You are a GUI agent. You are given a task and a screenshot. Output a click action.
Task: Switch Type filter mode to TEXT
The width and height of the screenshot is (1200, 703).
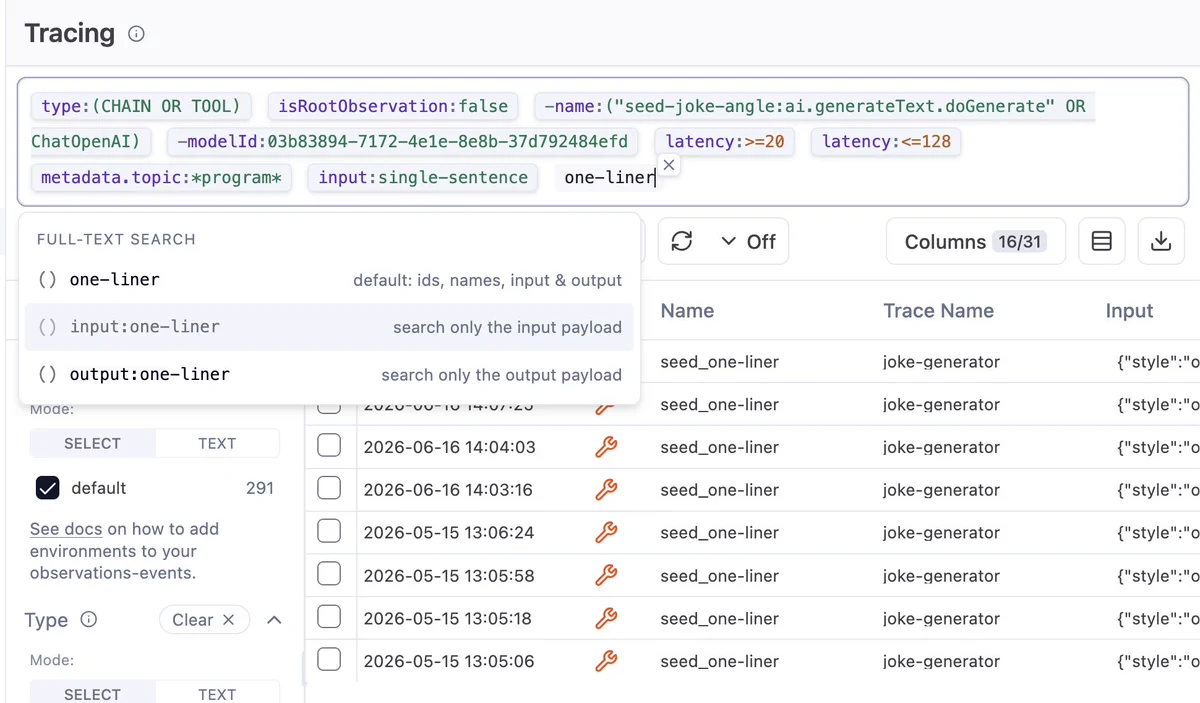click(x=217, y=694)
